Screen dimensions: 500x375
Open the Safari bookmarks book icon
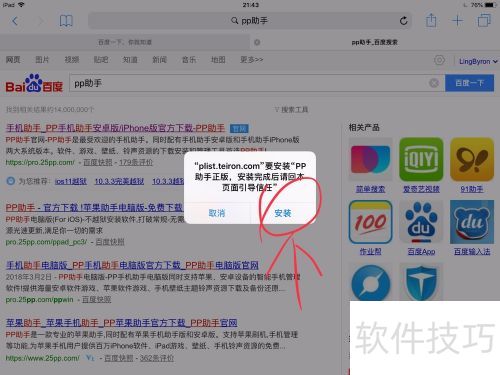66,21
